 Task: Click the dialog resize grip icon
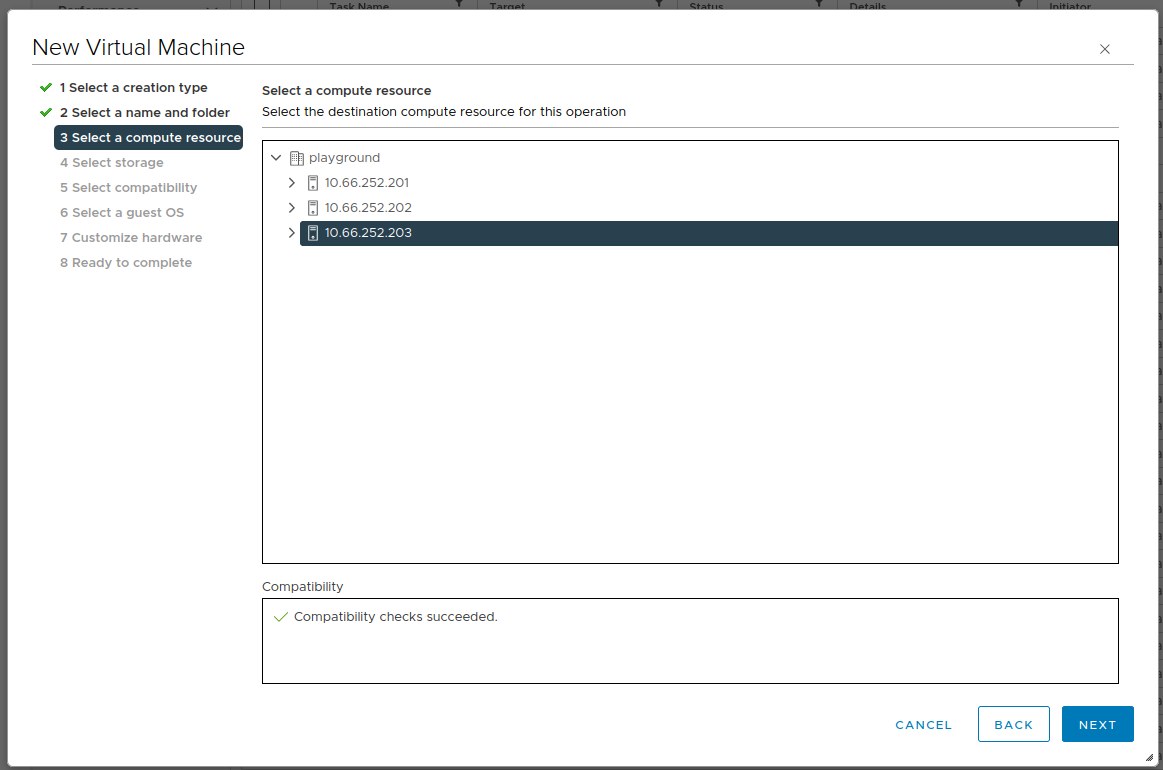point(1149,758)
